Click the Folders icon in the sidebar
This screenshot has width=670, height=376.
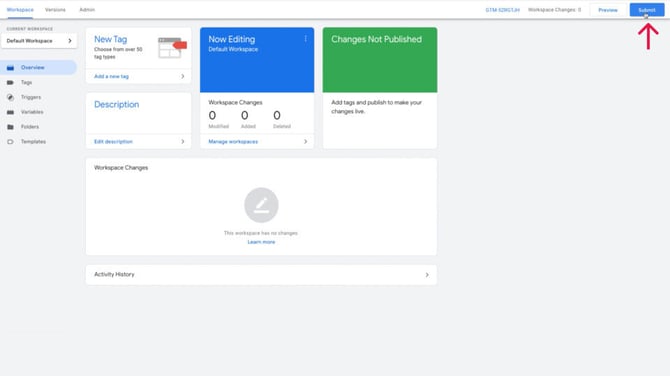[10, 127]
